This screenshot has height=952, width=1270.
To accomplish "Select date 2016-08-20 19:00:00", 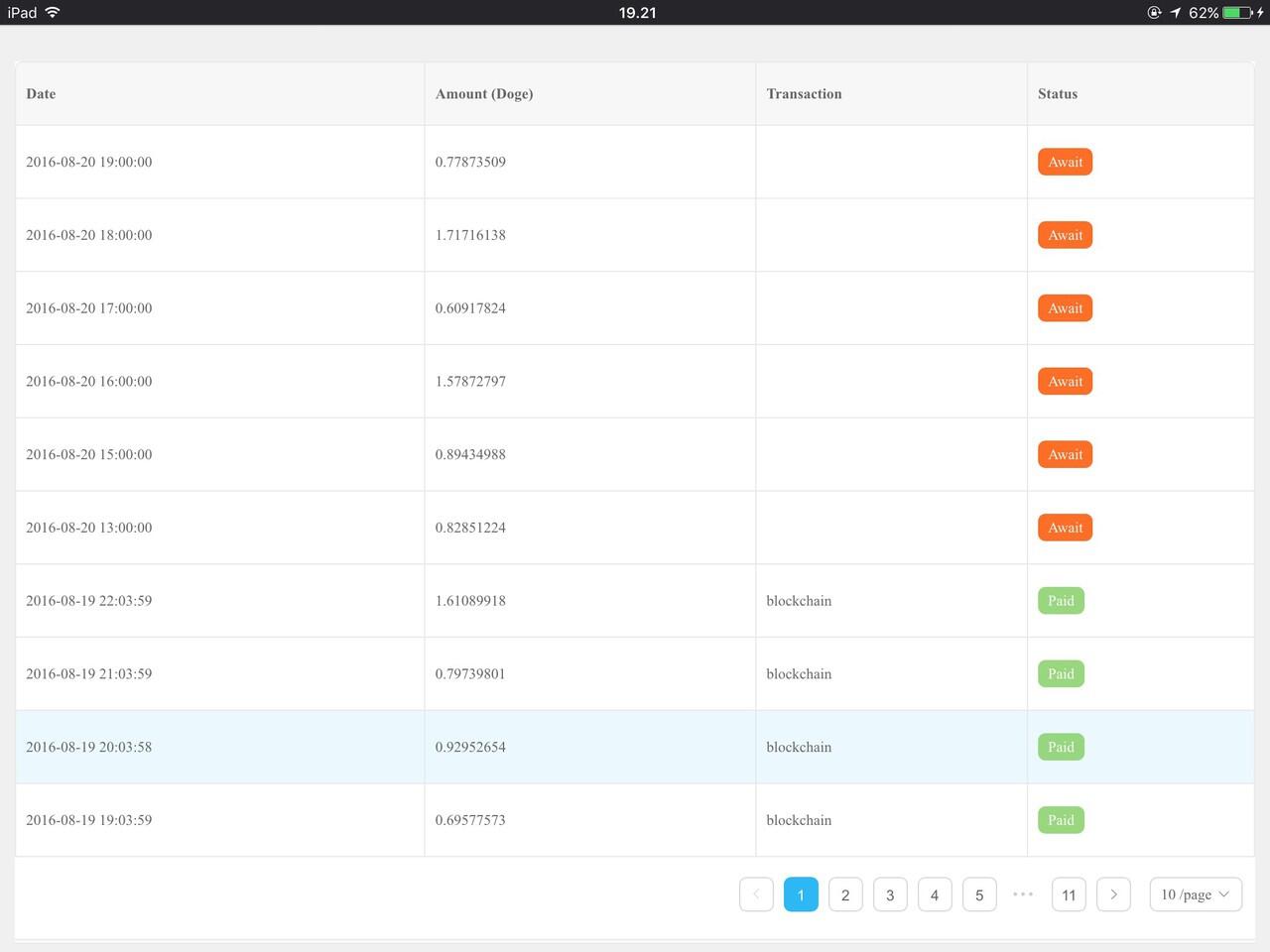I will coord(89,162).
